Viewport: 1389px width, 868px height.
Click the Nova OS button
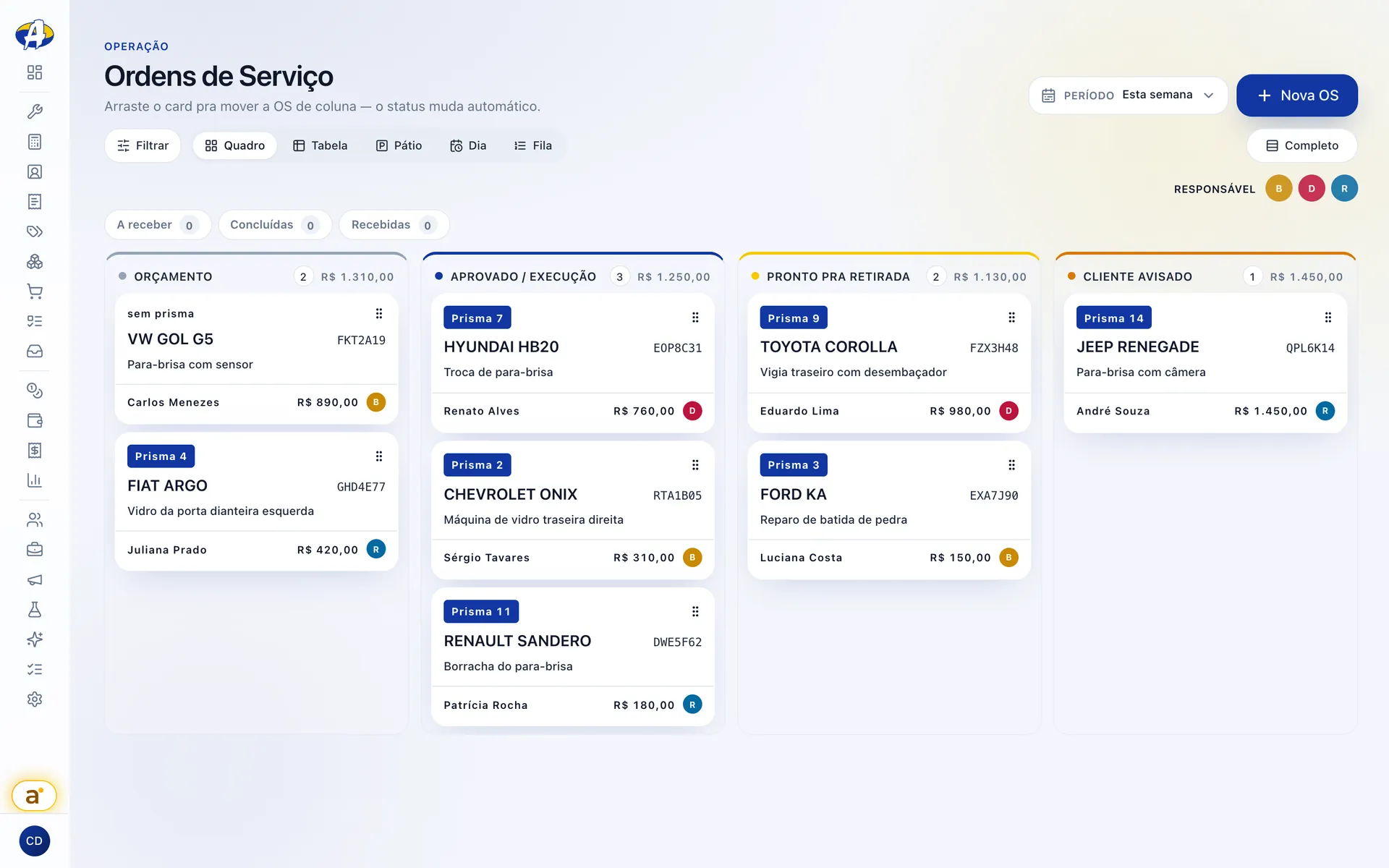pos(1296,95)
